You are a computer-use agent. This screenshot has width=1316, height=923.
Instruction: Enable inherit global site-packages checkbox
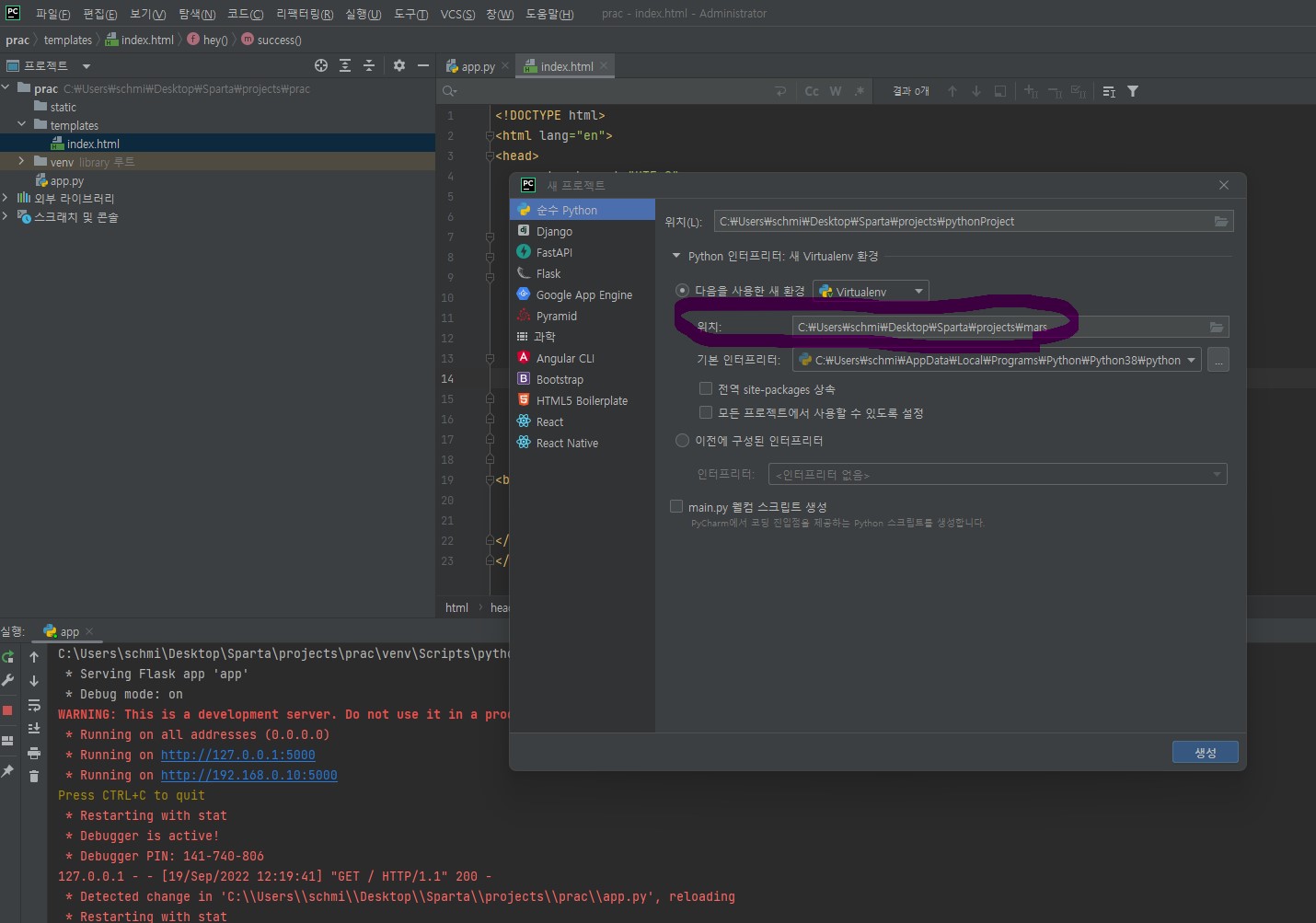tap(706, 388)
